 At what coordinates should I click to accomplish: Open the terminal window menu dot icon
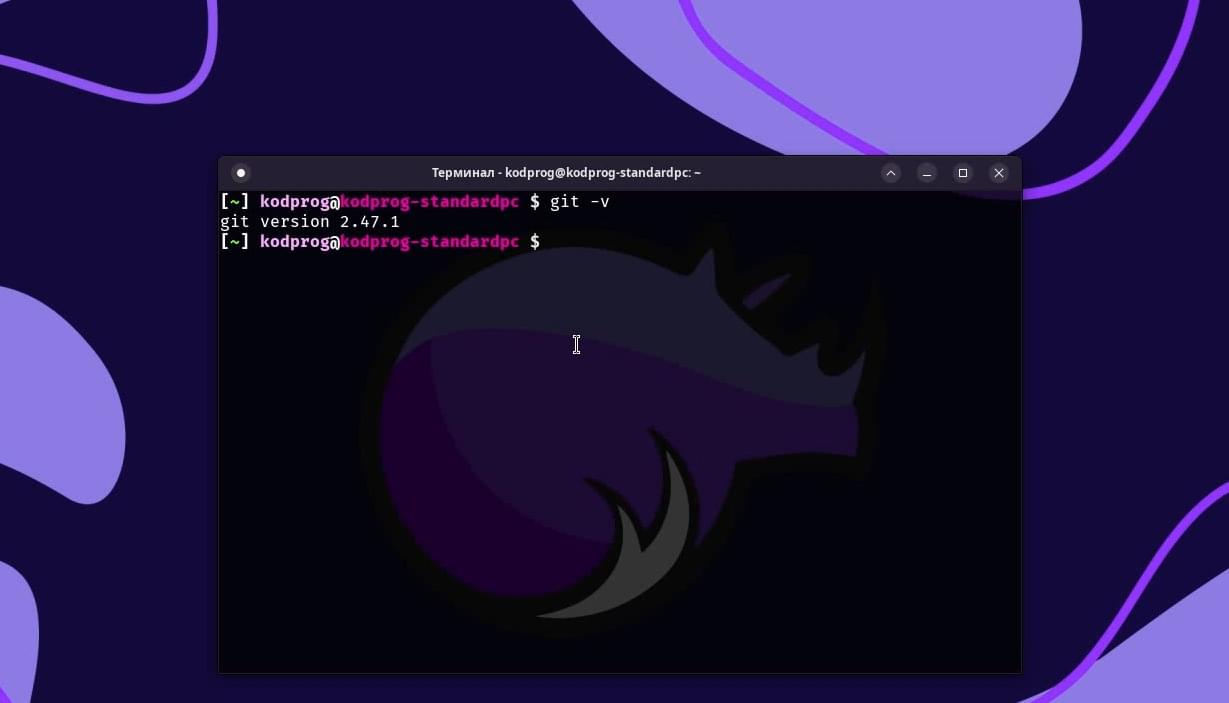(x=240, y=173)
